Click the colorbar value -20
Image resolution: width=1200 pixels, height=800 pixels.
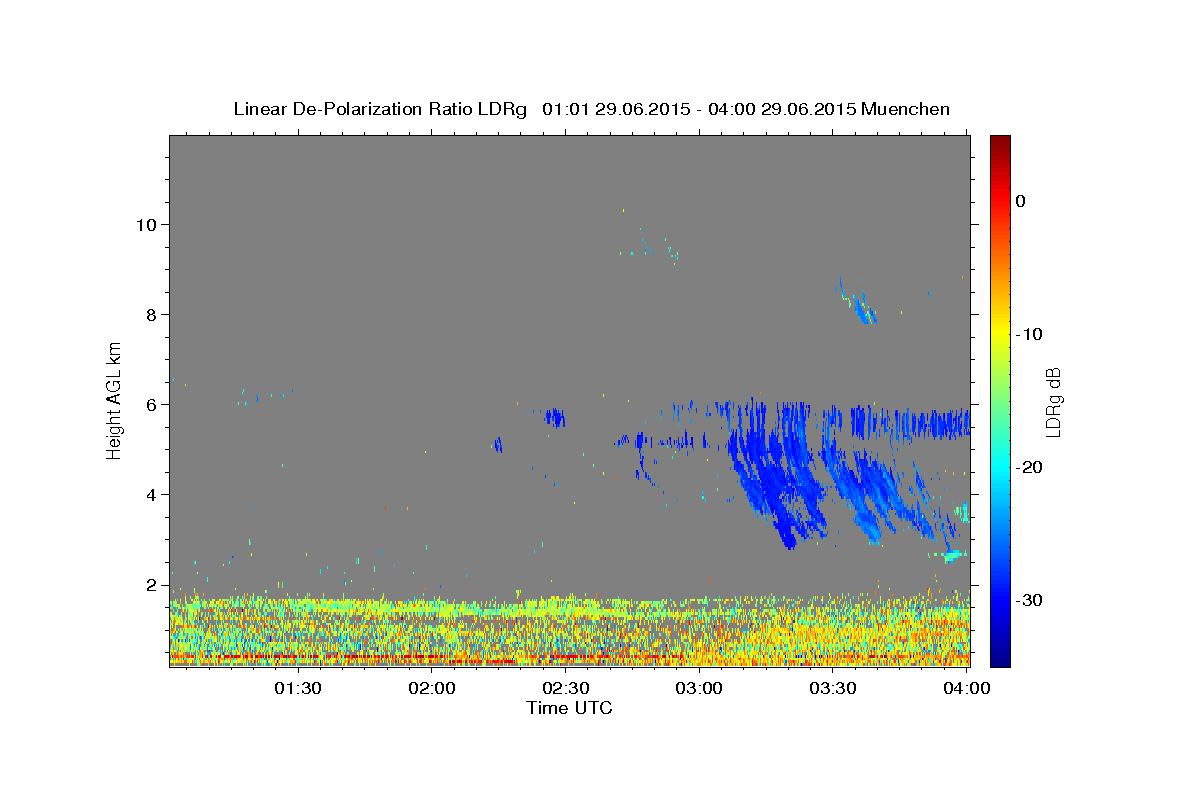pyautogui.click(x=1030, y=467)
